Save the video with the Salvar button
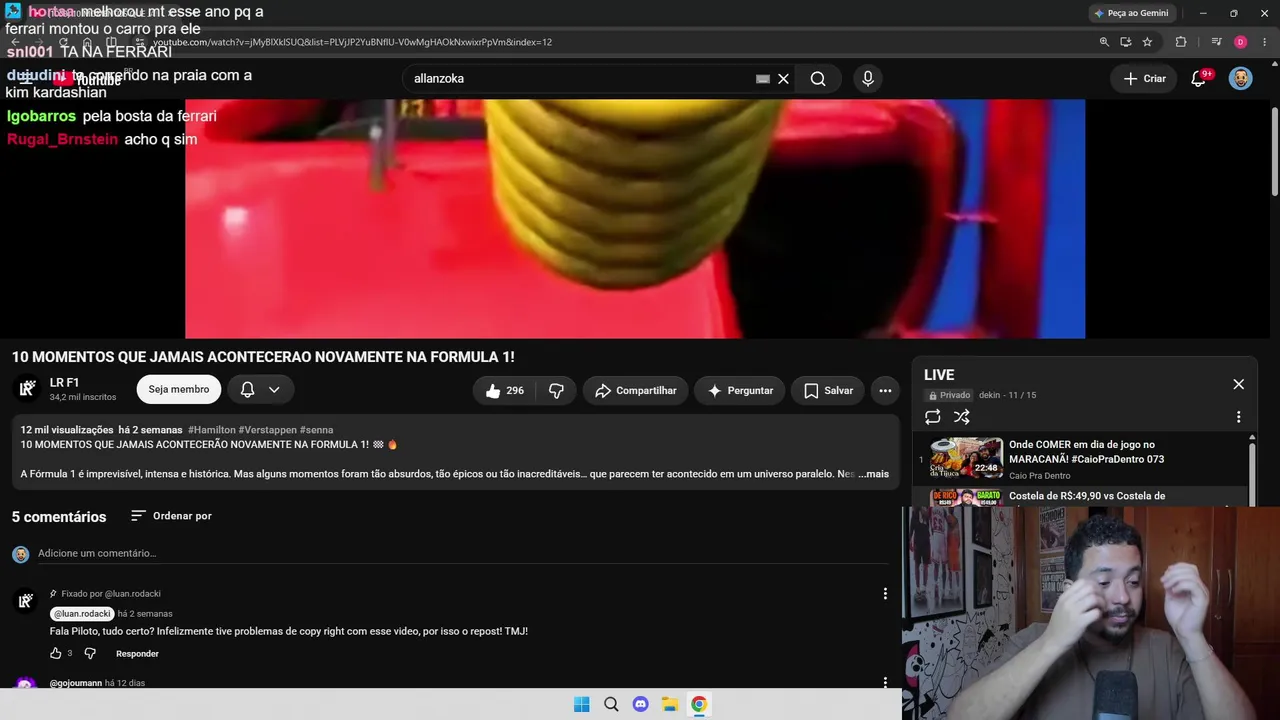 tap(828, 391)
